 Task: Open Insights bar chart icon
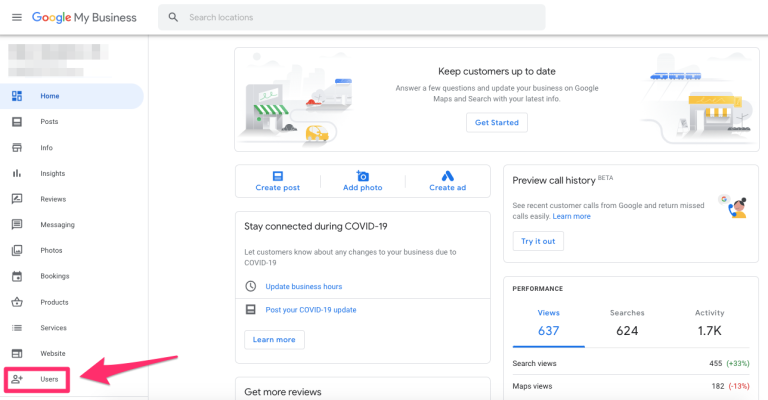(x=17, y=173)
